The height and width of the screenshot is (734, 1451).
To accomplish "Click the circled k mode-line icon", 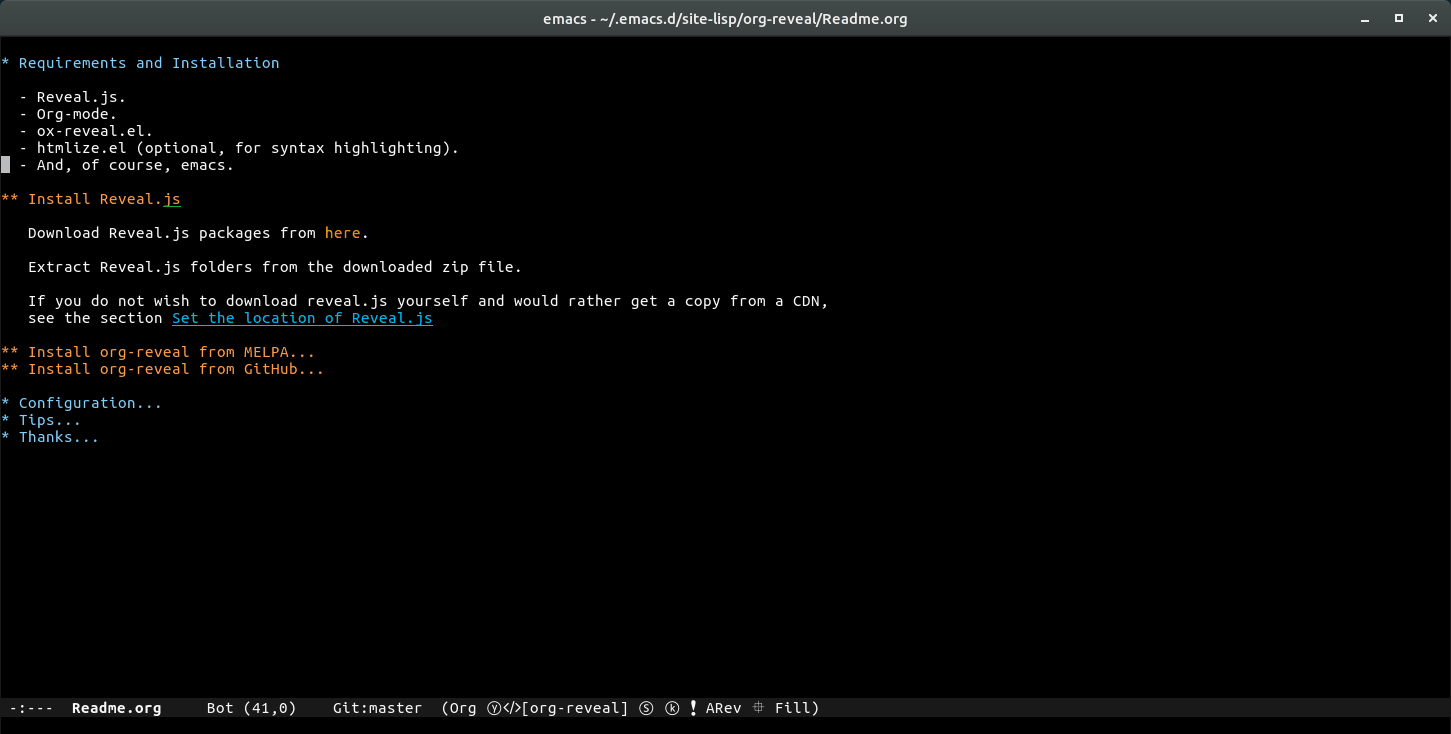I will point(672,708).
